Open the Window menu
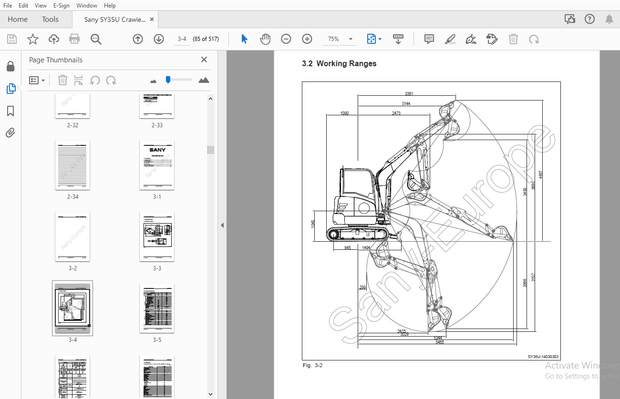Screen dimensions: 620x399 click(x=87, y=6)
